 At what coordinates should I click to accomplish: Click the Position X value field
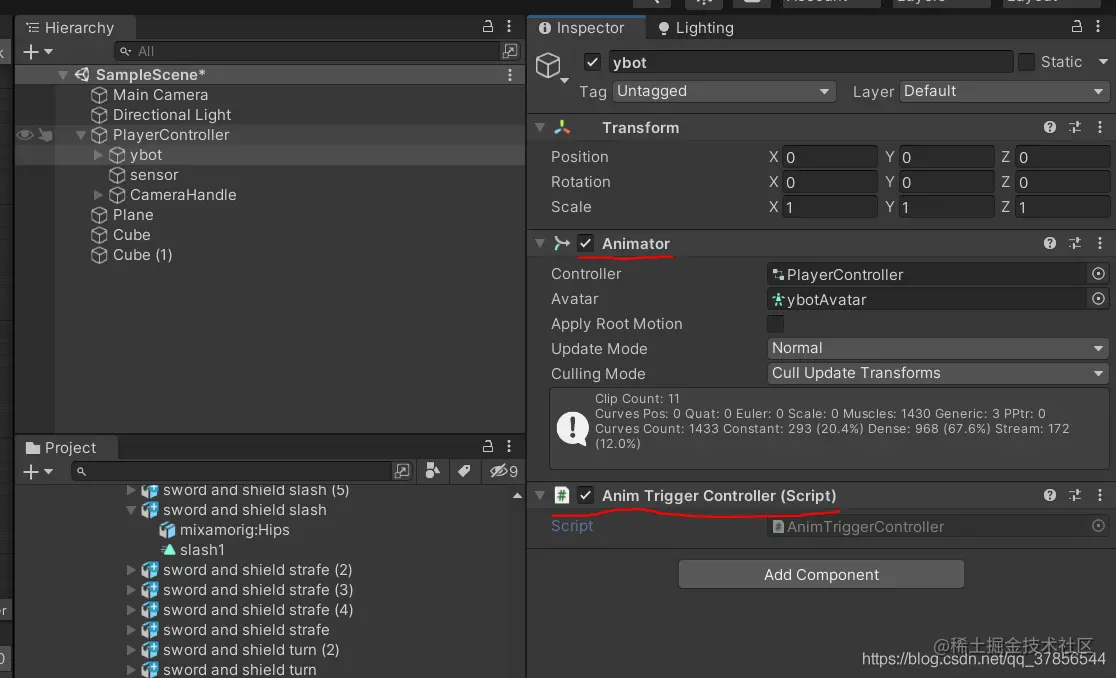click(x=829, y=157)
